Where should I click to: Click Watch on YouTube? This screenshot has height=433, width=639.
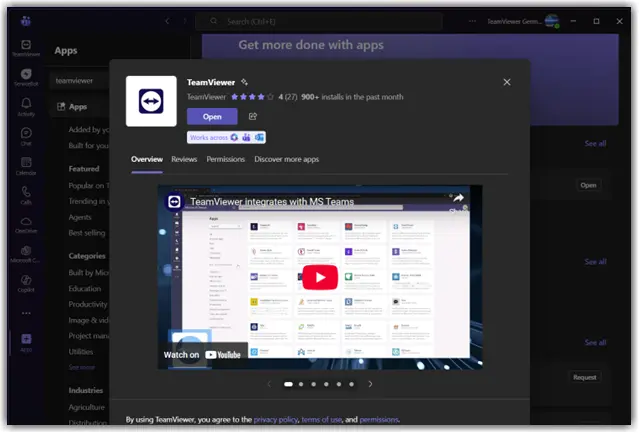[202, 355]
